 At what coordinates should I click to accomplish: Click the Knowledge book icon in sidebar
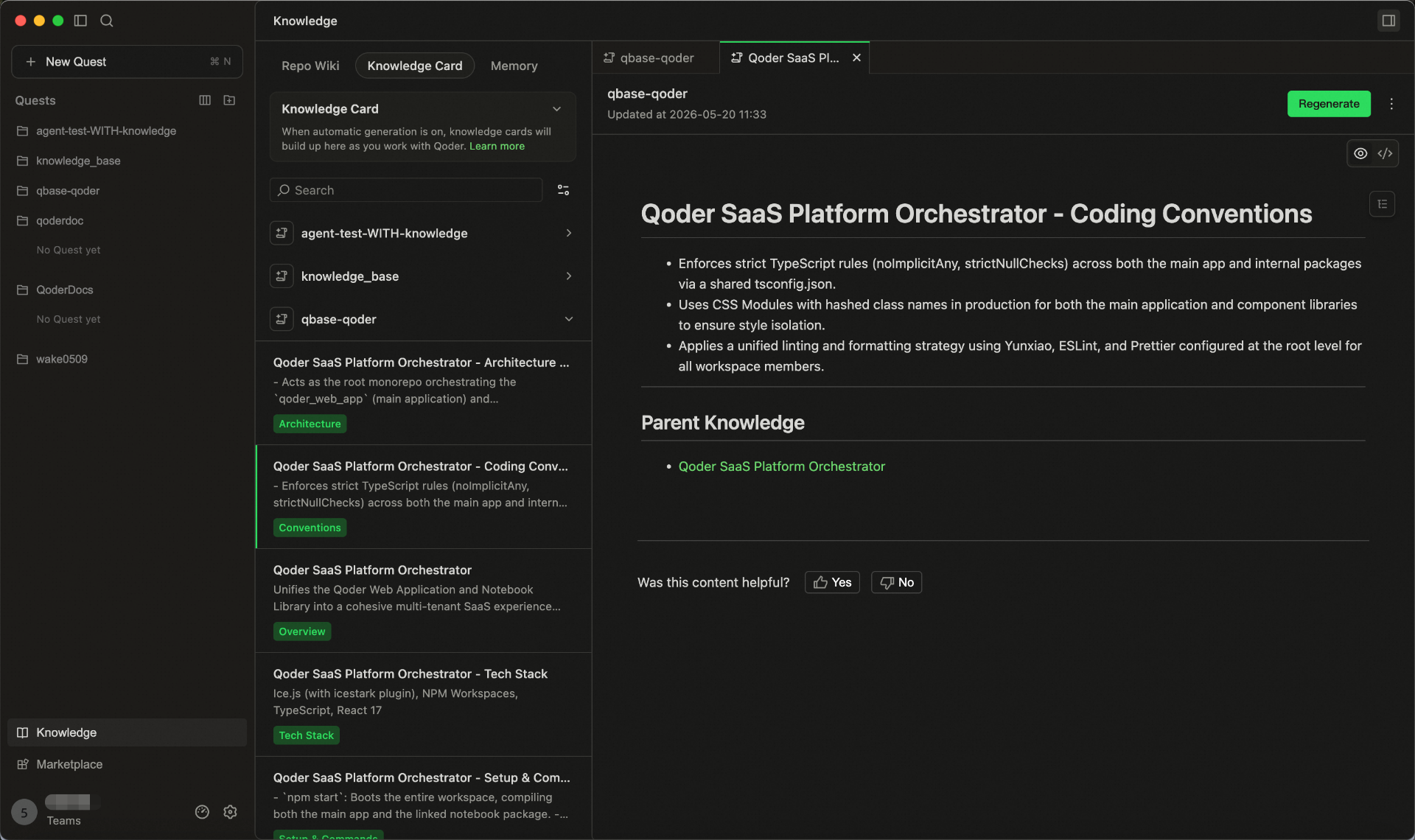23,732
